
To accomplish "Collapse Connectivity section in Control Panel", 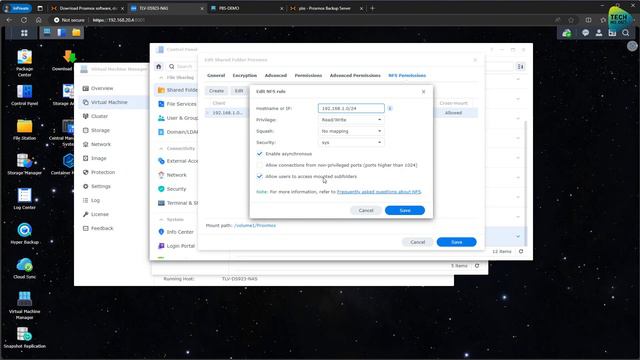I will tap(161, 149).
